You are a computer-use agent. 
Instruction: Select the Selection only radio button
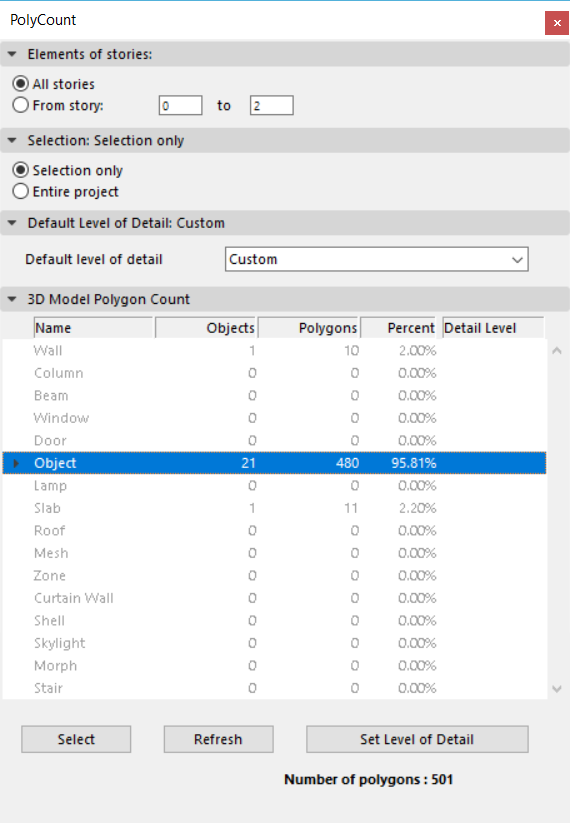[20, 170]
